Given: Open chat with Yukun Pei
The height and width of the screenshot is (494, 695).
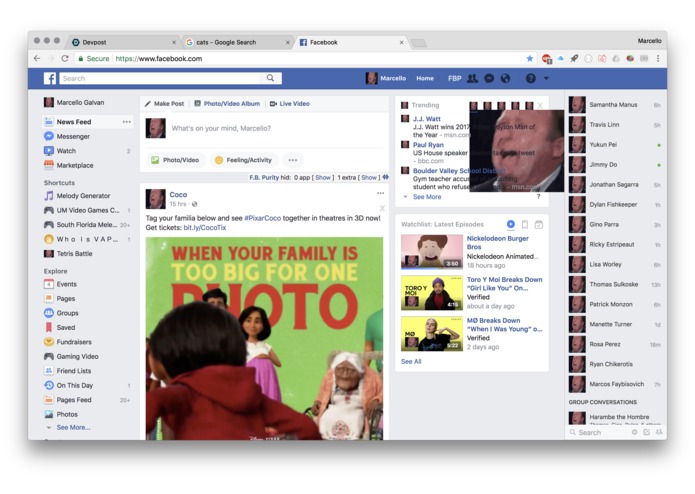Looking at the screenshot, I should pyautogui.click(x=615, y=145).
